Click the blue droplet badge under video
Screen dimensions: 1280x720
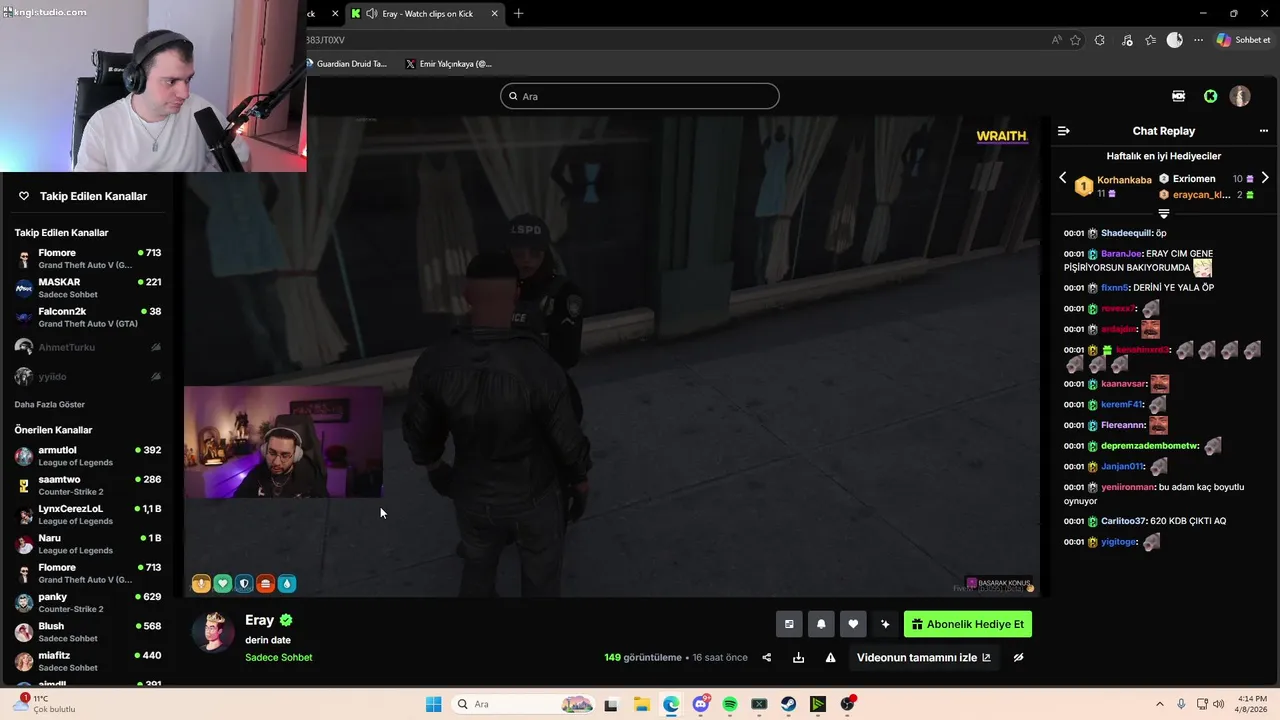click(287, 584)
